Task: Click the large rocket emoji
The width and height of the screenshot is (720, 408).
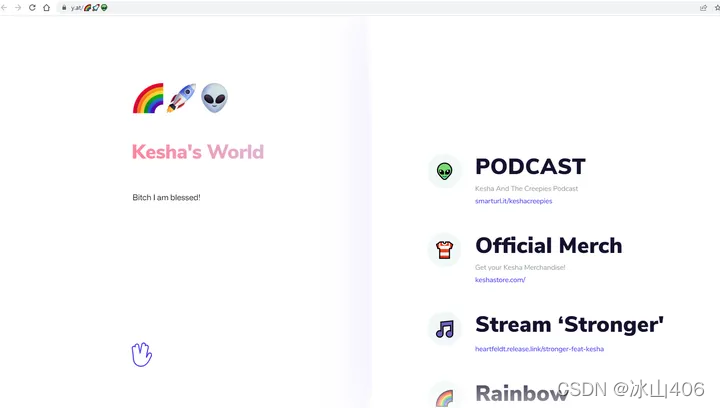Action: click(181, 98)
